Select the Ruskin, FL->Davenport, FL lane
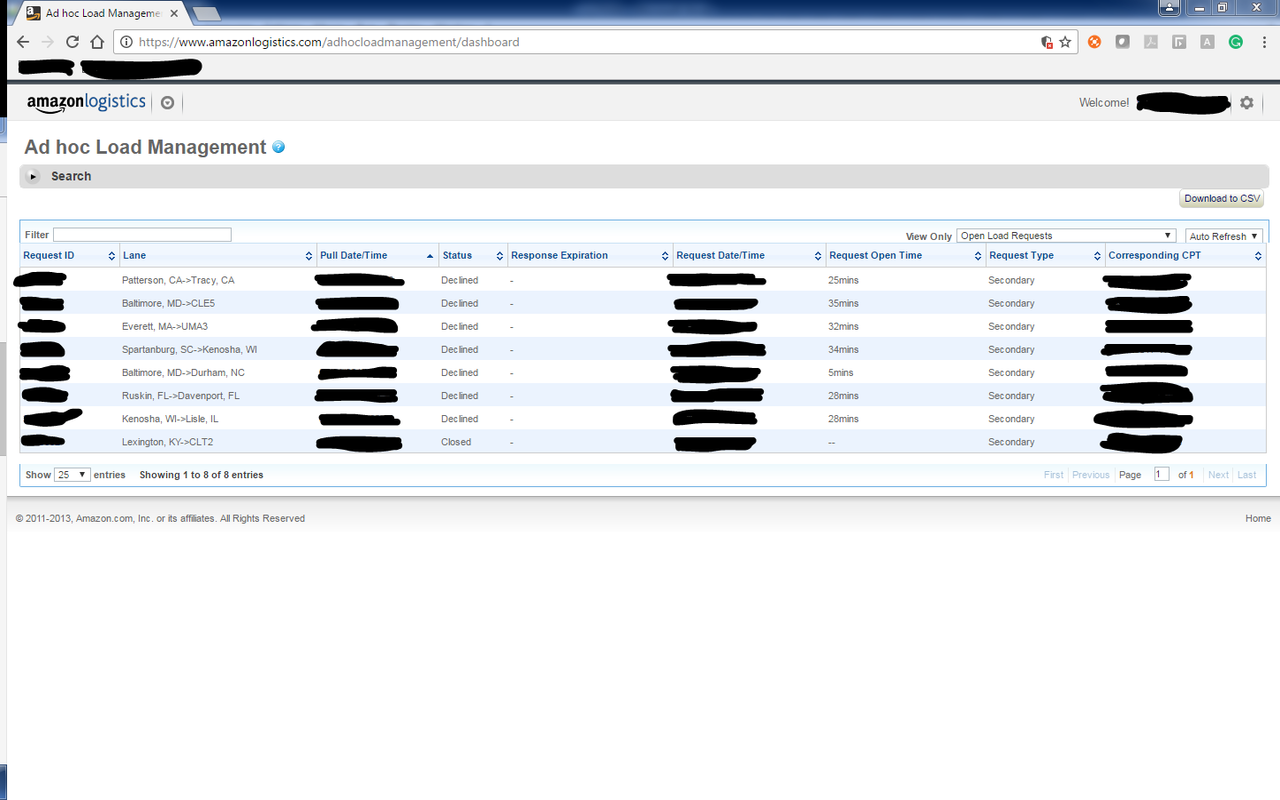 (181, 396)
